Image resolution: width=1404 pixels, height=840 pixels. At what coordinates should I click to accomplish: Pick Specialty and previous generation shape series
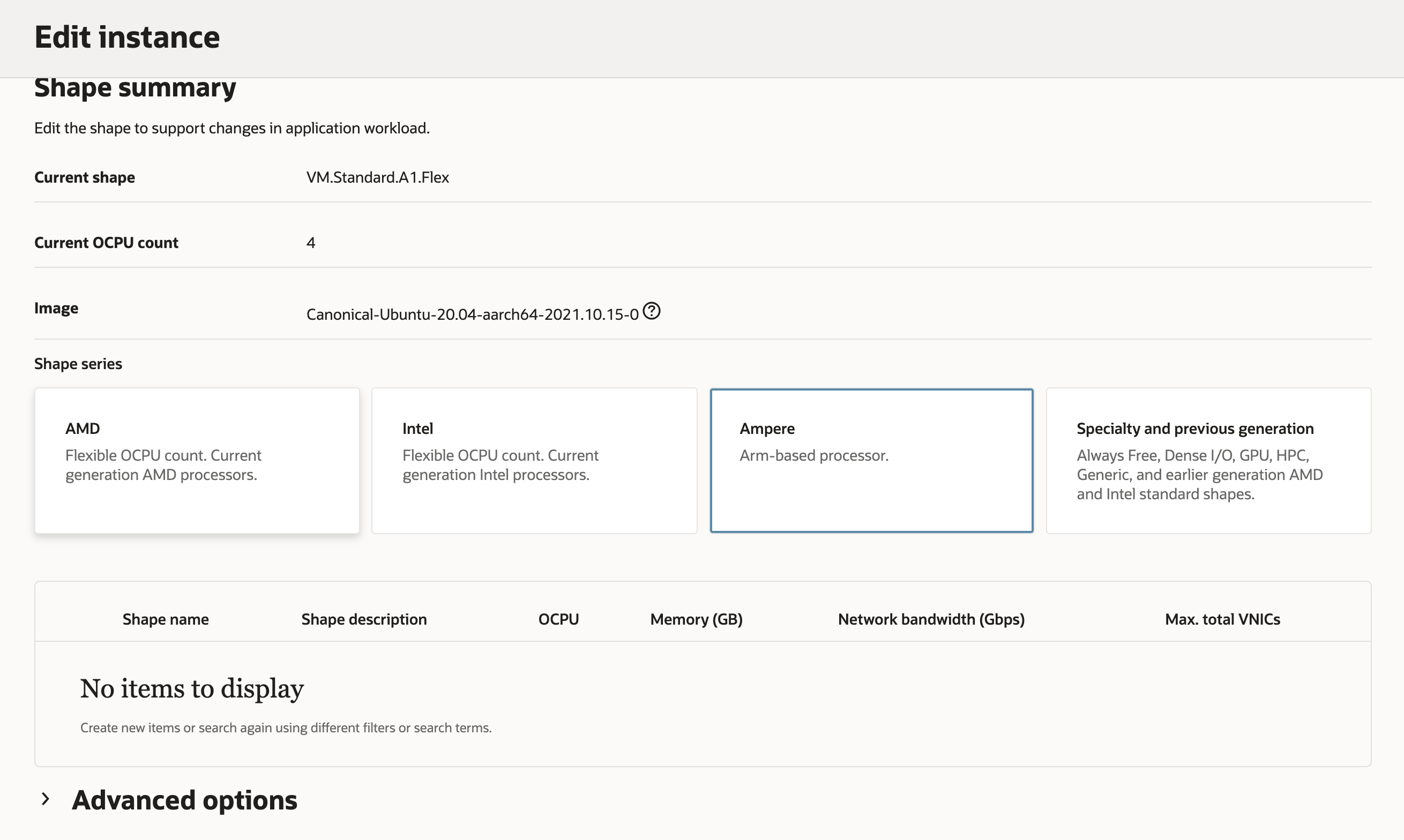(x=1209, y=461)
